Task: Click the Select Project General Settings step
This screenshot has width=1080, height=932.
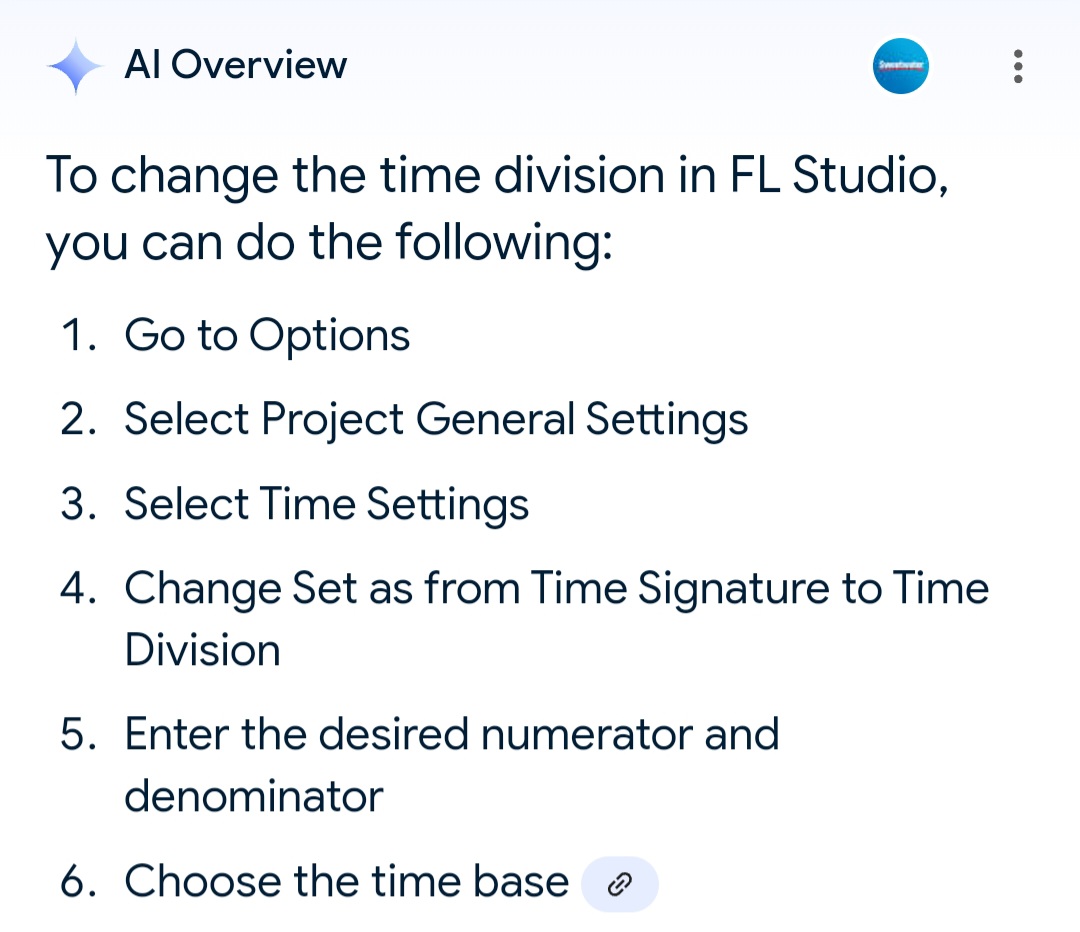Action: (436, 420)
